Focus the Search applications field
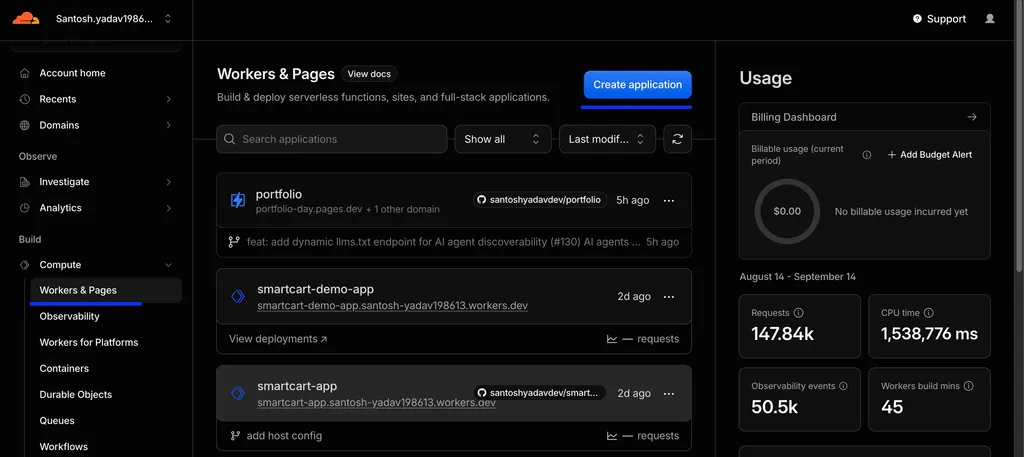 pyautogui.click(x=332, y=139)
